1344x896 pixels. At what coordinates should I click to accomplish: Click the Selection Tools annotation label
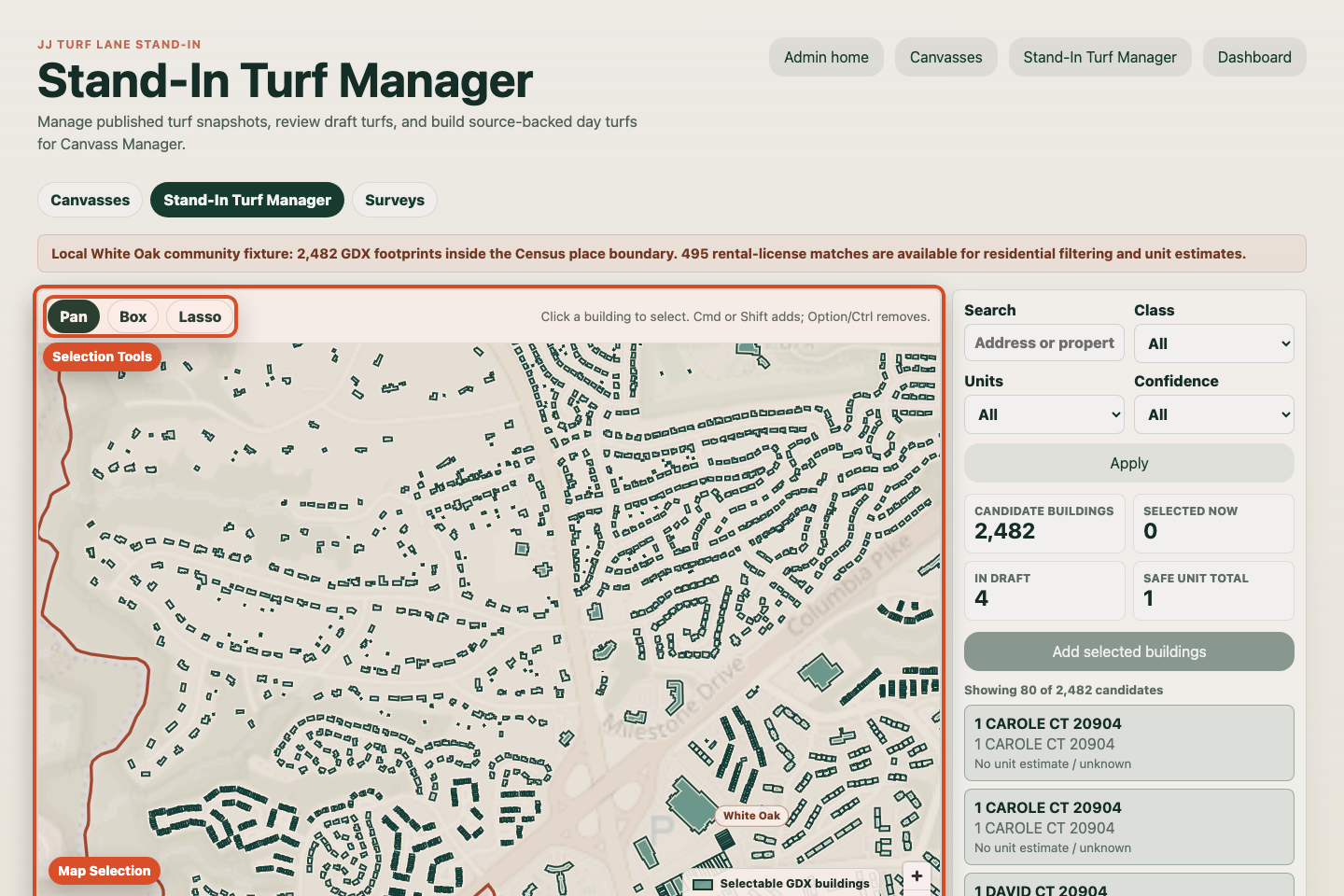coord(102,357)
